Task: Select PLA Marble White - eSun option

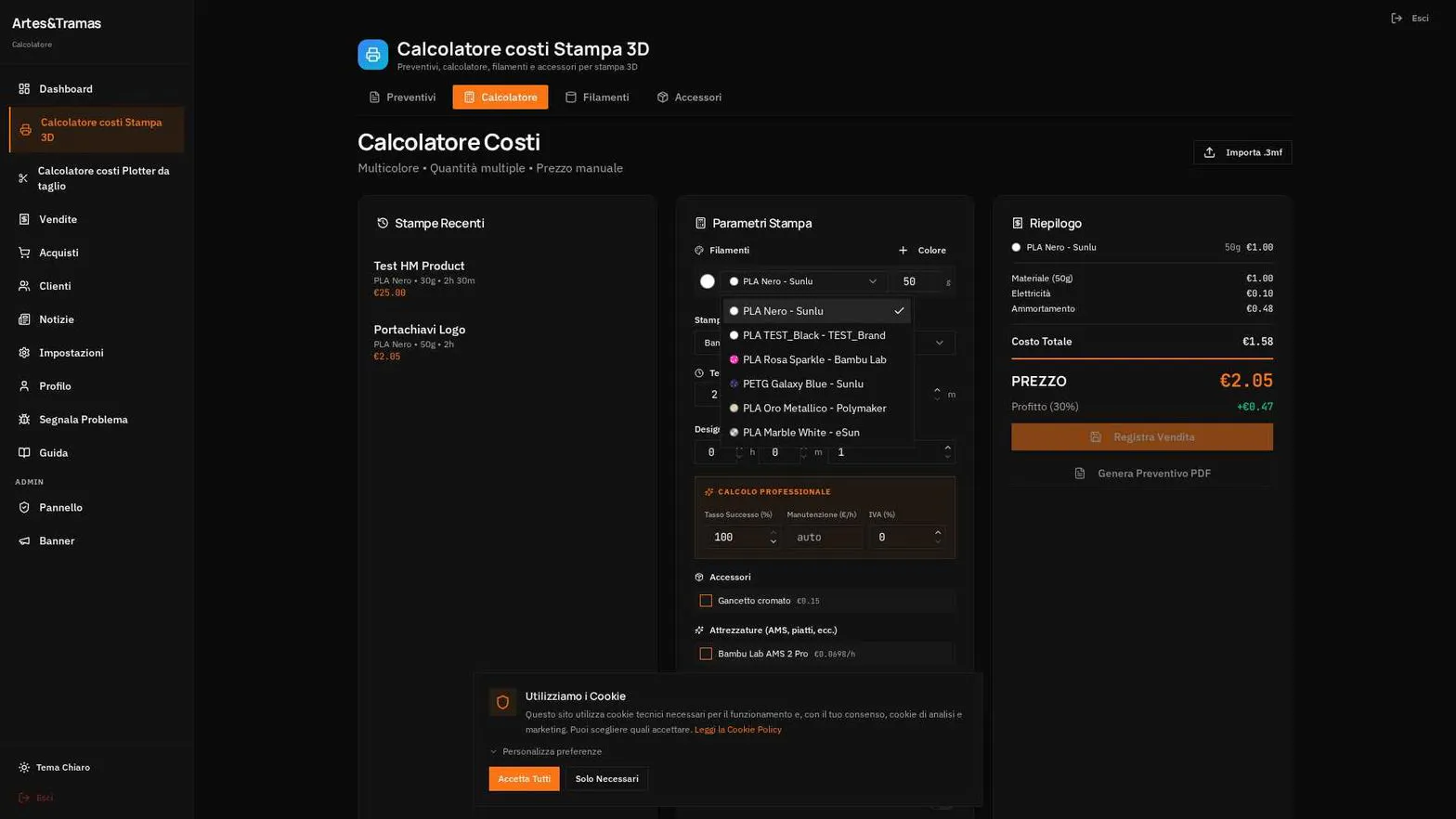Action: coord(816,432)
